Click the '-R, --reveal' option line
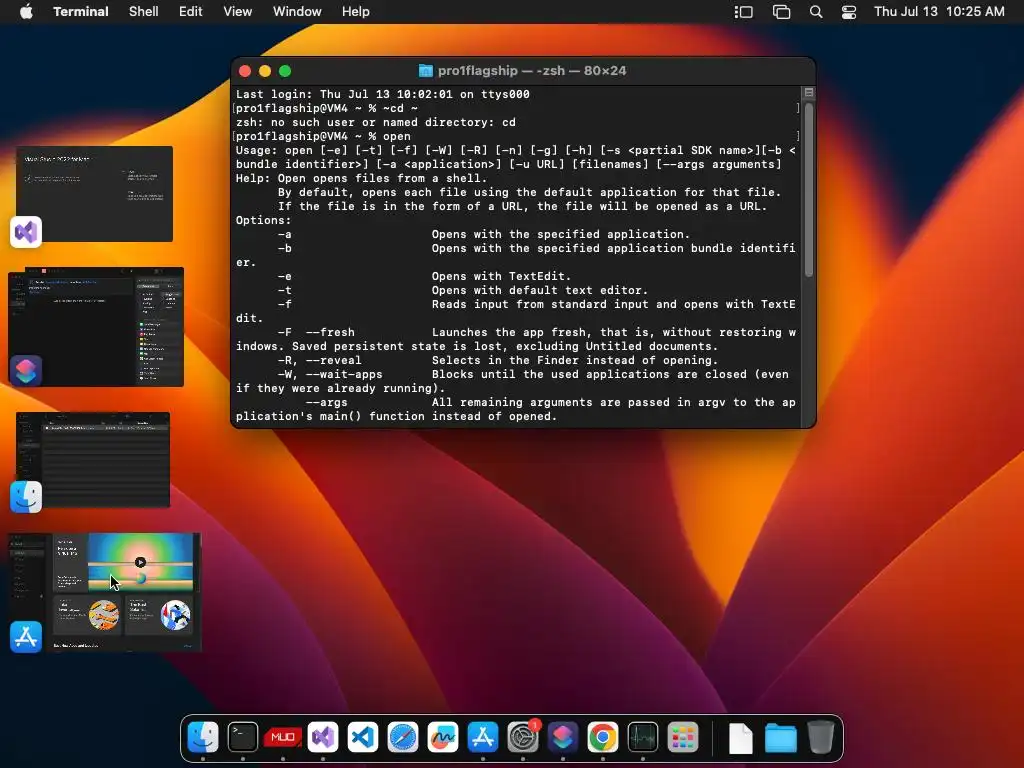1024x768 pixels. (x=498, y=360)
